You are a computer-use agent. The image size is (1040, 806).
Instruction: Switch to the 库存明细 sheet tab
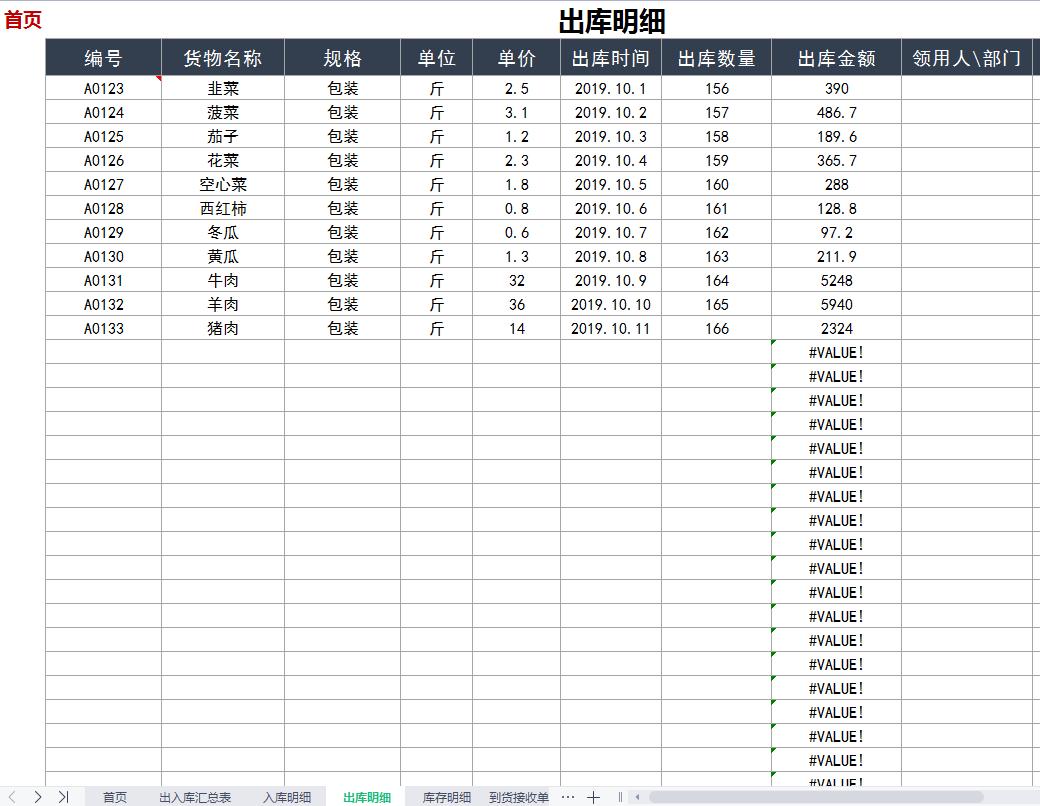446,797
